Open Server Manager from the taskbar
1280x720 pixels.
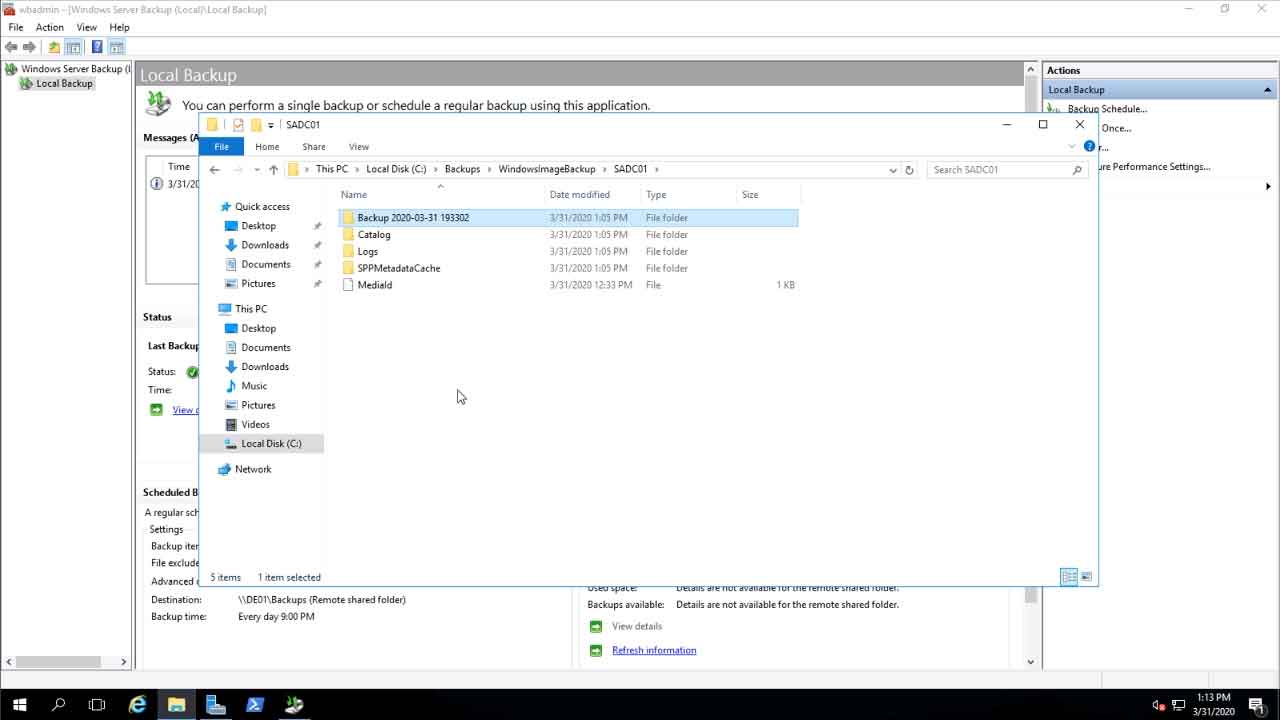coord(216,704)
